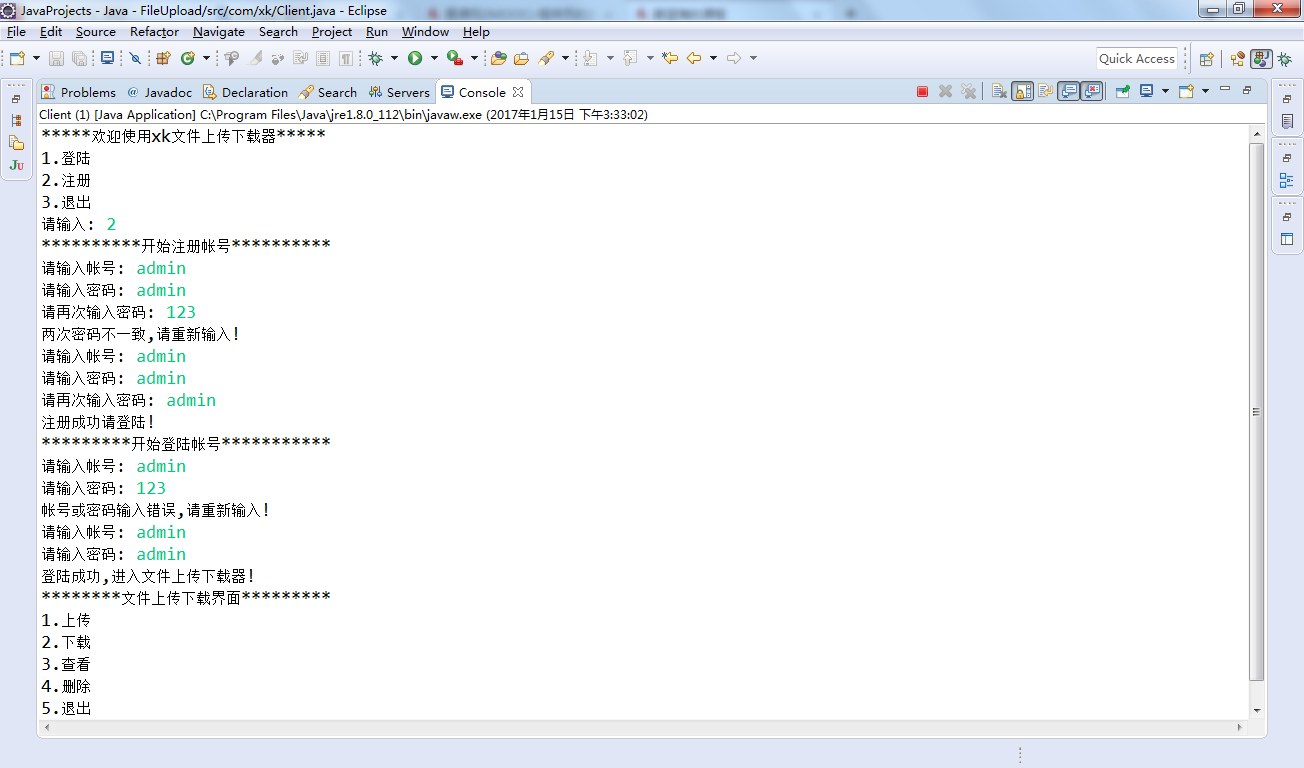The height and width of the screenshot is (768, 1304).
Task: Click Previous Annotation icon
Action: point(630,58)
